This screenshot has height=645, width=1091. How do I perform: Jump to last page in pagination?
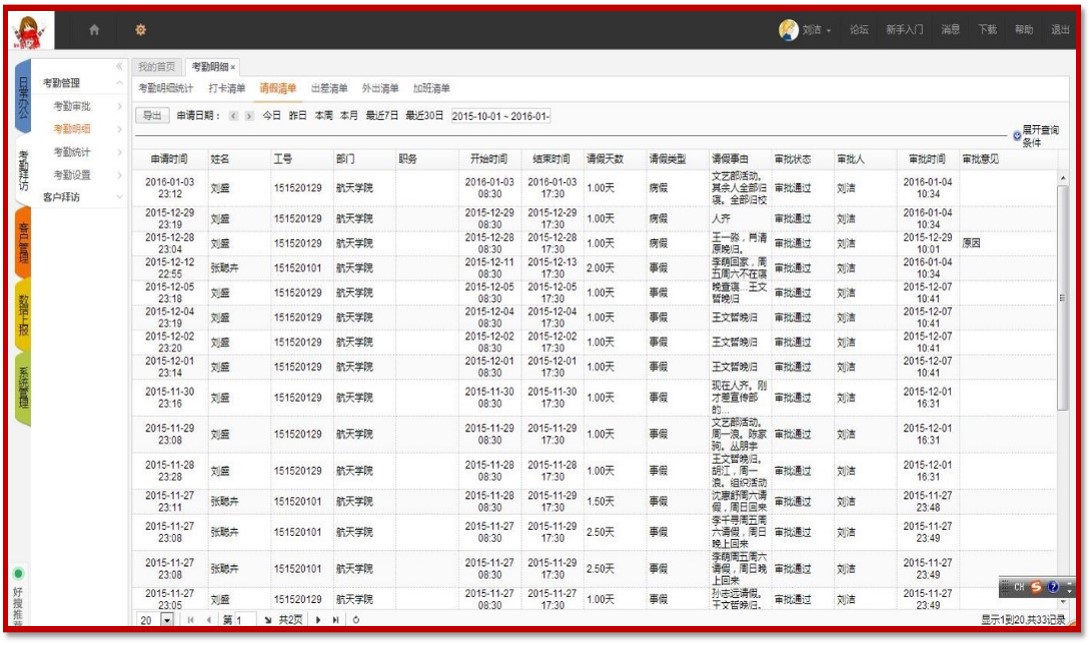click(337, 620)
